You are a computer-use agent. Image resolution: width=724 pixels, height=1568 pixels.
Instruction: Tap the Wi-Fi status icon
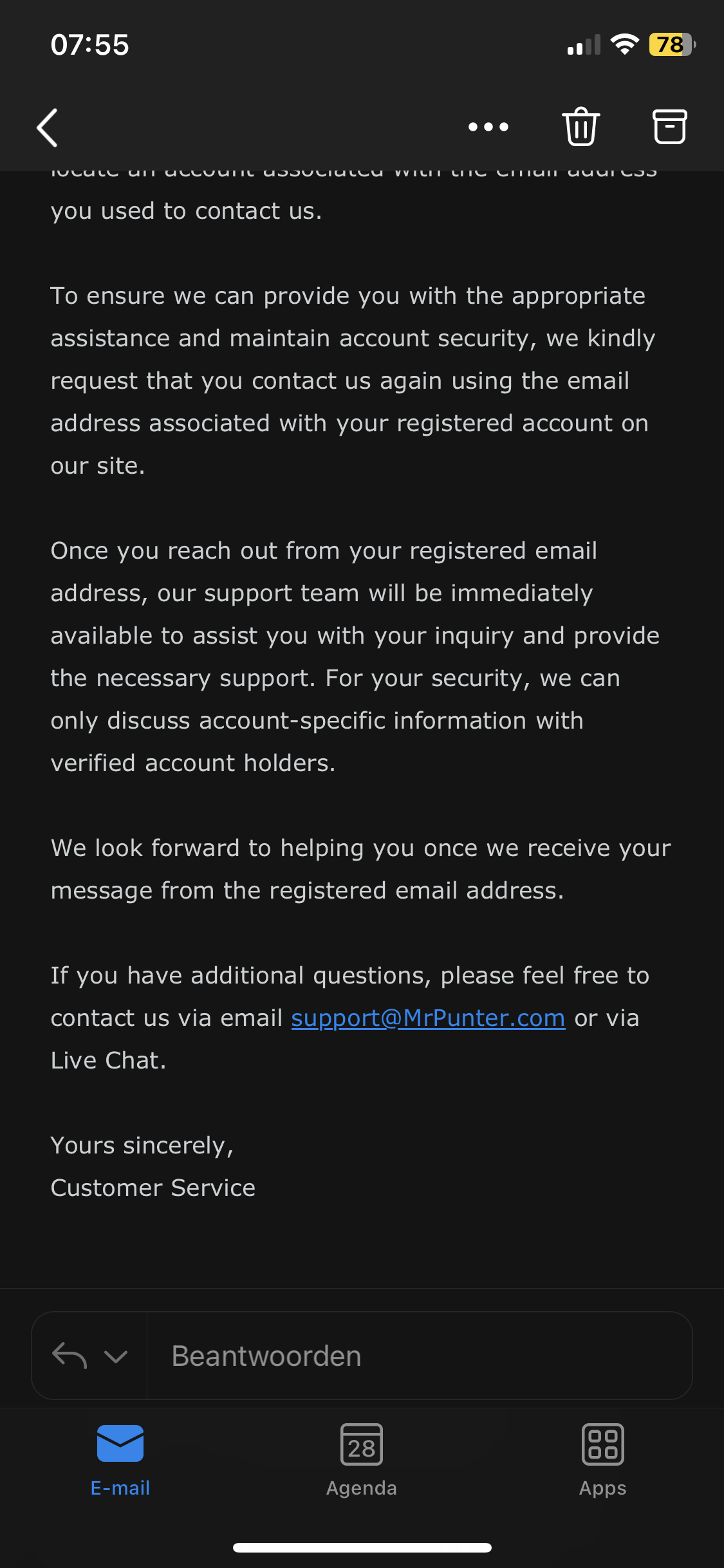click(624, 44)
